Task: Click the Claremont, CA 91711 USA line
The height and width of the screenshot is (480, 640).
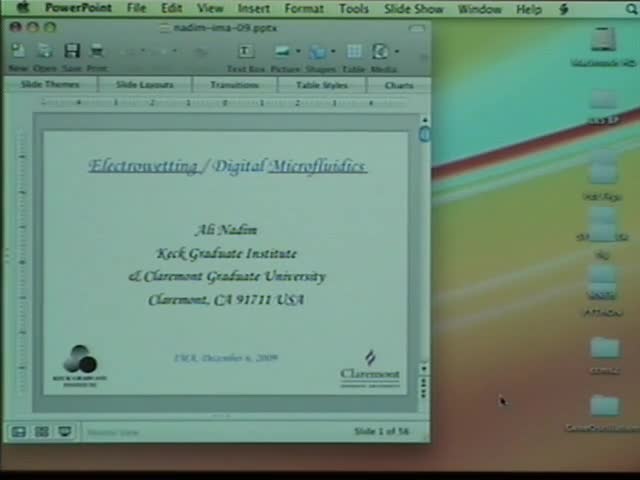Action: pos(226,300)
